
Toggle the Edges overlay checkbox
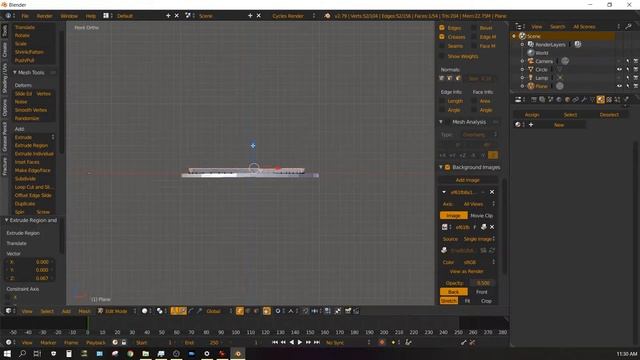[x=442, y=28]
